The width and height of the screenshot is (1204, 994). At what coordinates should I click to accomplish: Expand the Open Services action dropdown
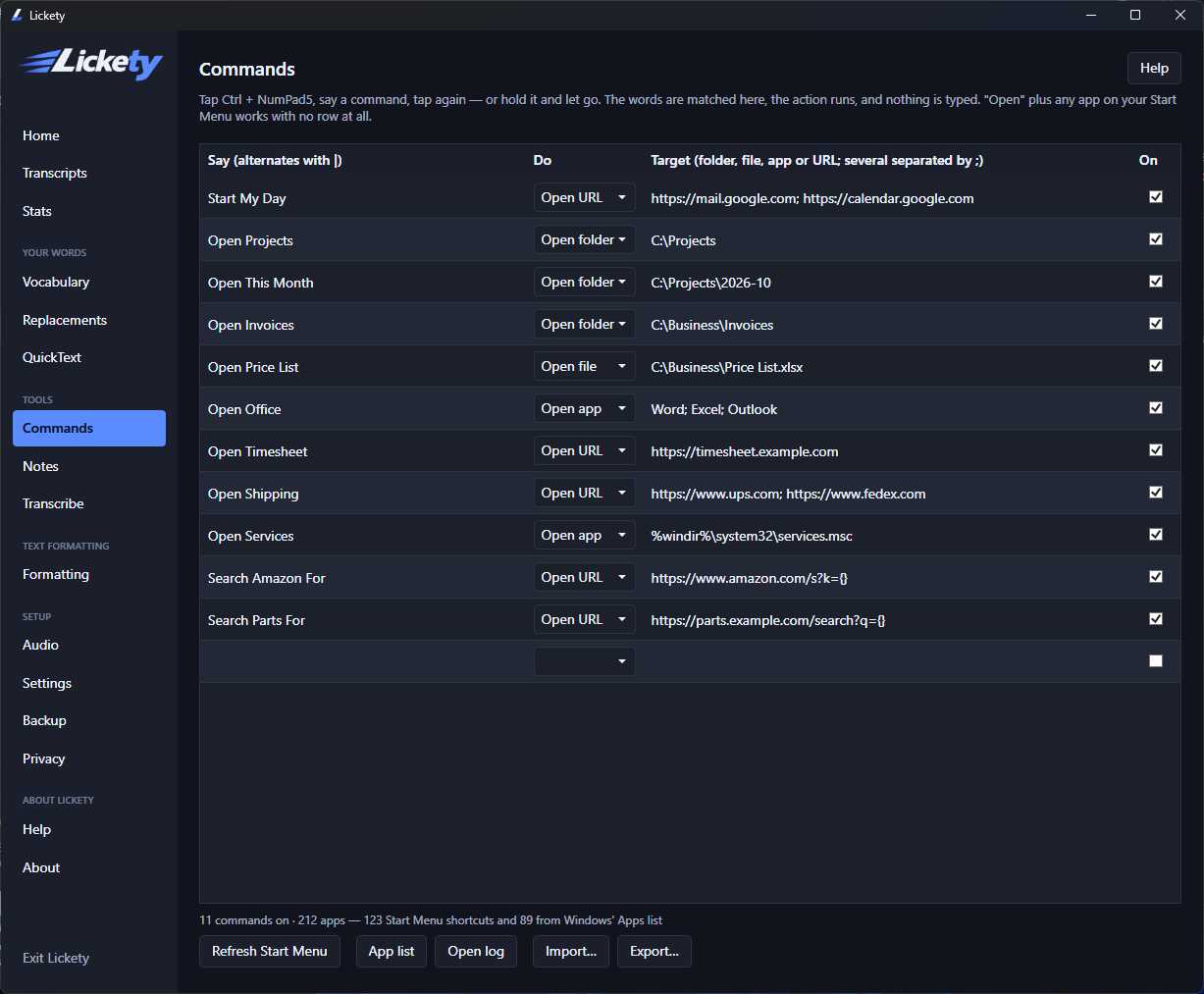coord(584,535)
